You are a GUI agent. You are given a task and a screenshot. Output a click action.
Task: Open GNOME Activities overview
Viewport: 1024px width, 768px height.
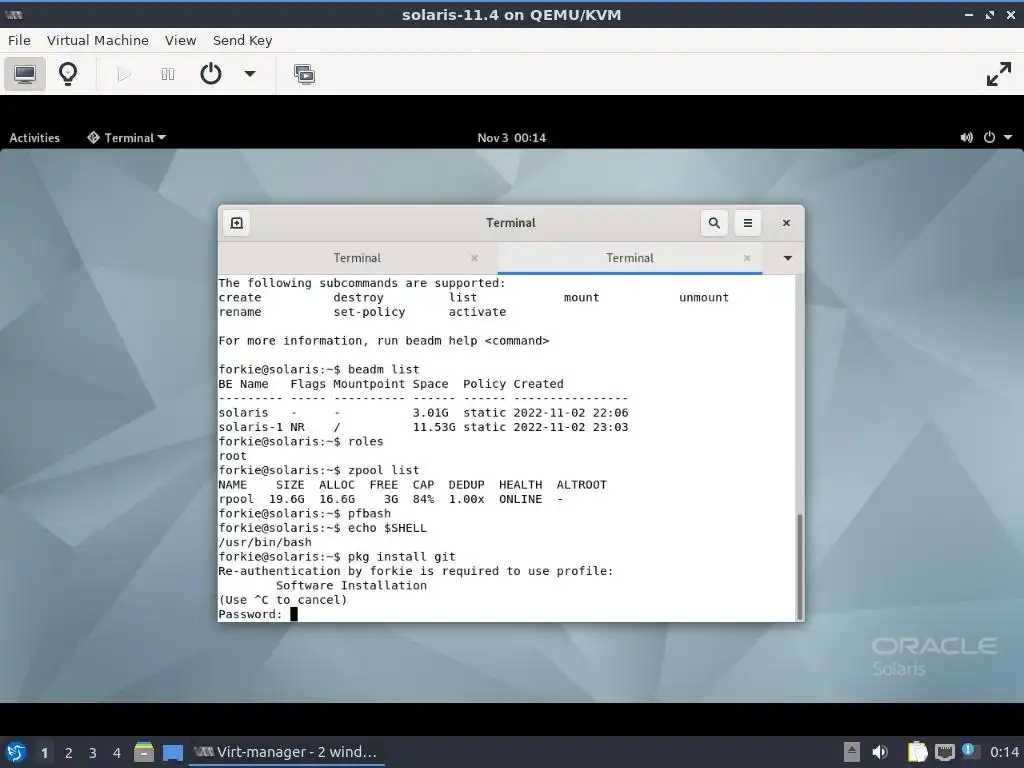pos(35,138)
